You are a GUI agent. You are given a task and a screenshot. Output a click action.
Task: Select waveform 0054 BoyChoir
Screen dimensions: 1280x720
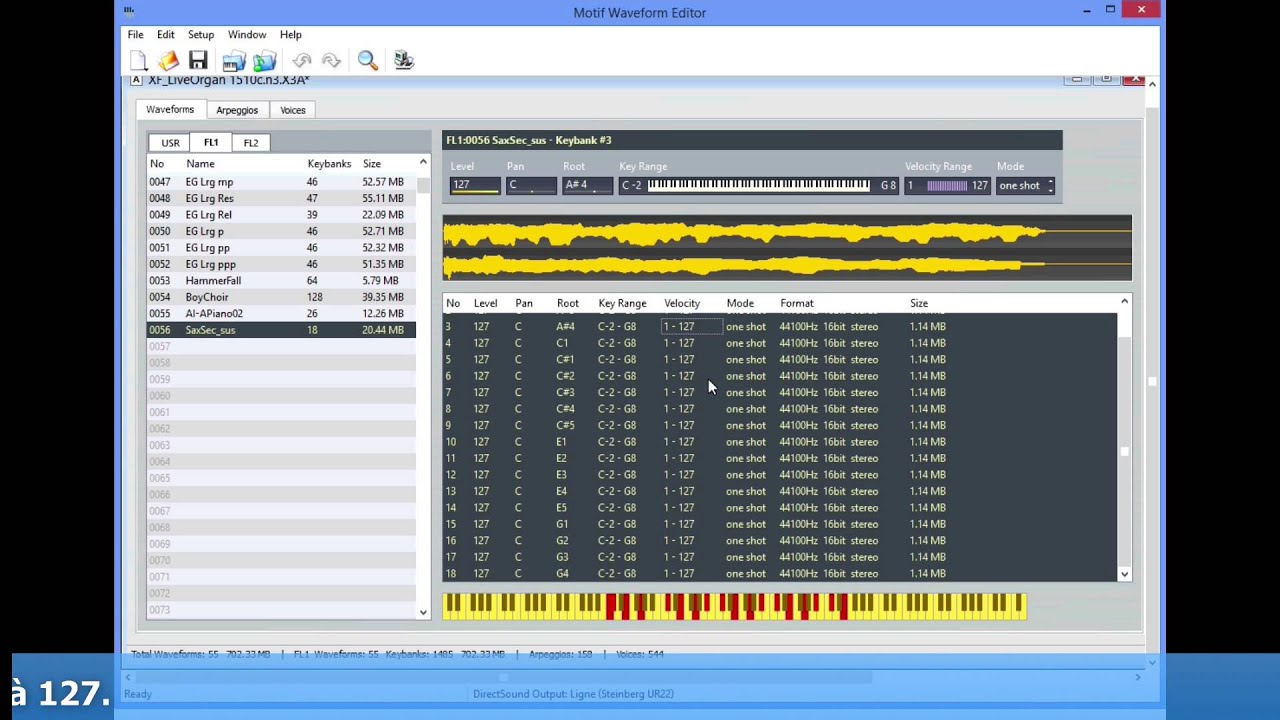click(x=281, y=297)
